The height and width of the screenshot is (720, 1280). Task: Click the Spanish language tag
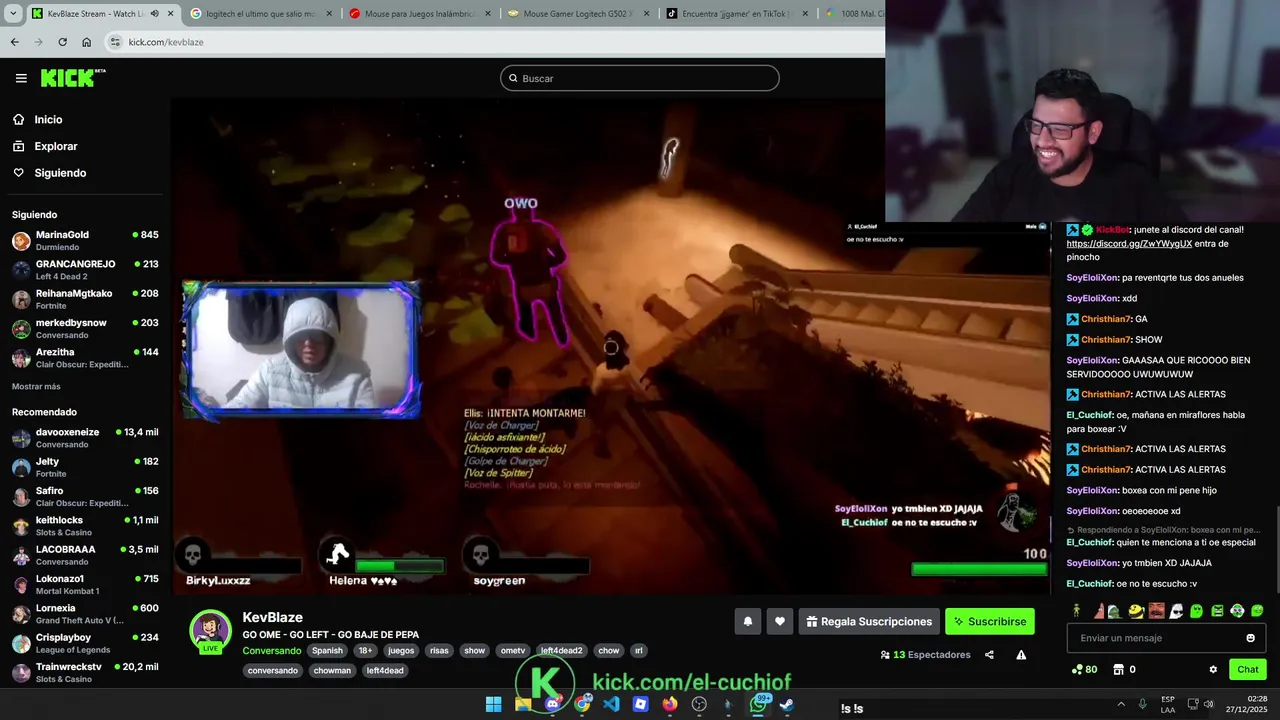tap(327, 650)
